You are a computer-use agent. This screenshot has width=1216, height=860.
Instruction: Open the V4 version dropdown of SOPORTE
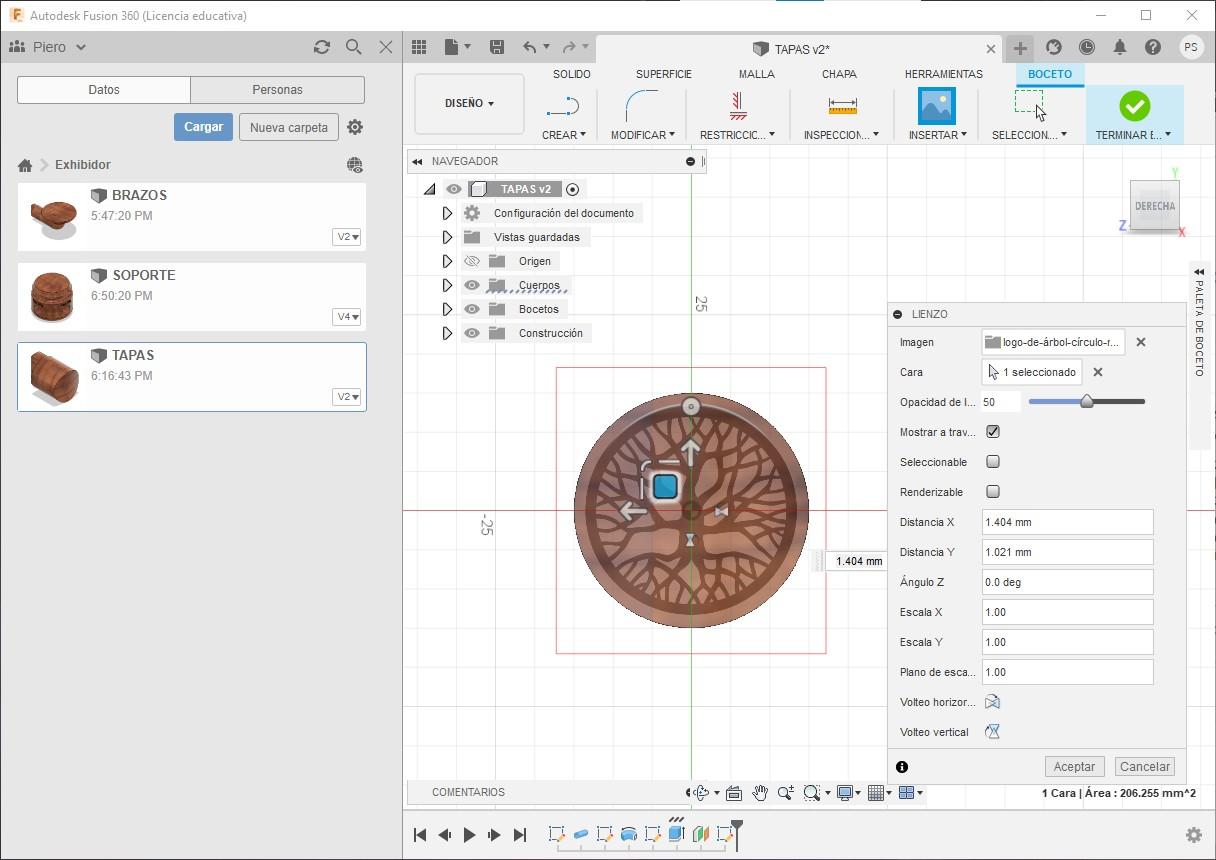[347, 317]
